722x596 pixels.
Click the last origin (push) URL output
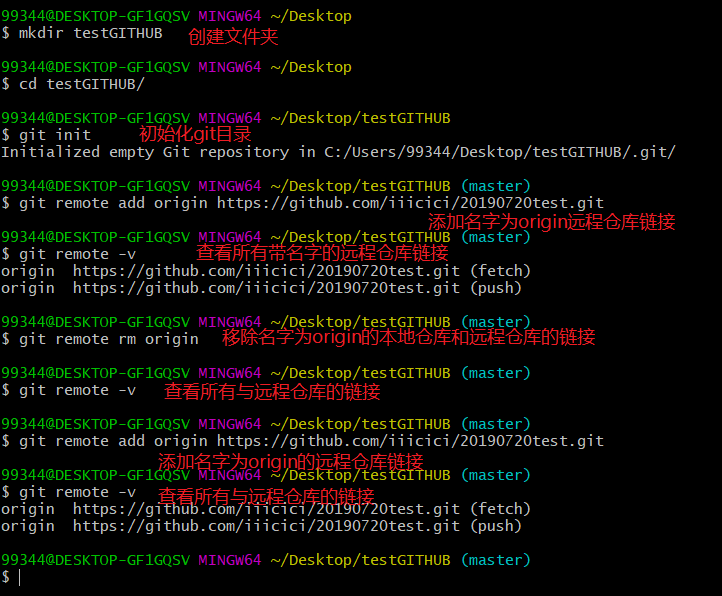[265, 526]
